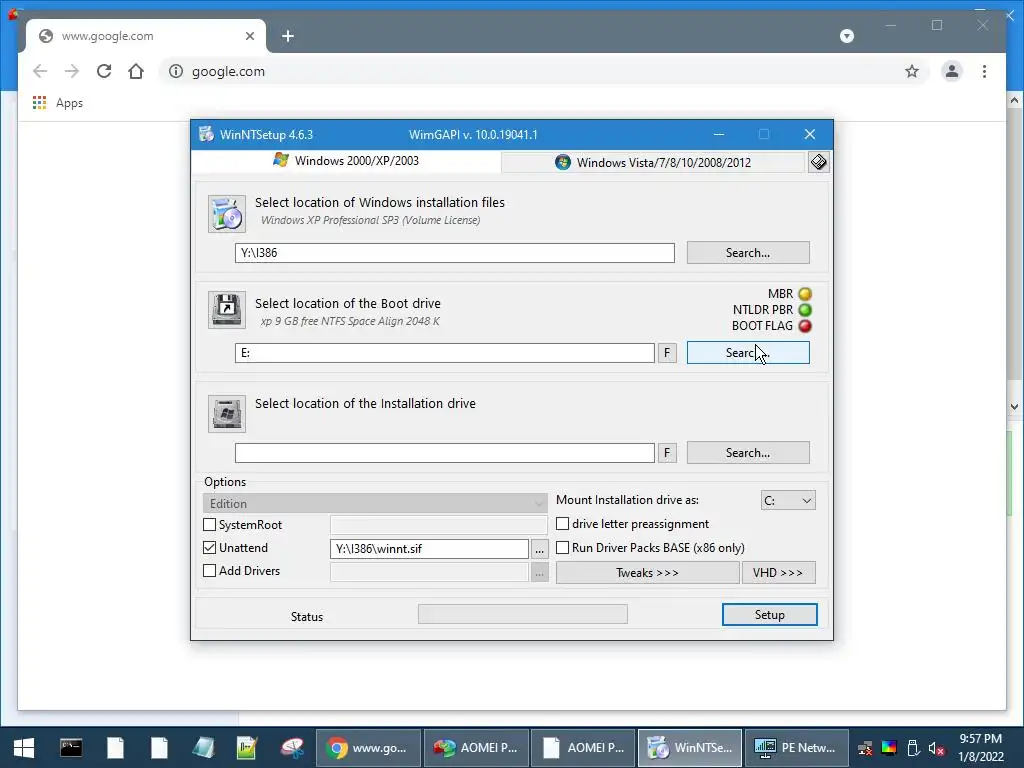
Task: Enable Run Driver Packs BASE checkbox
Action: pyautogui.click(x=562, y=547)
